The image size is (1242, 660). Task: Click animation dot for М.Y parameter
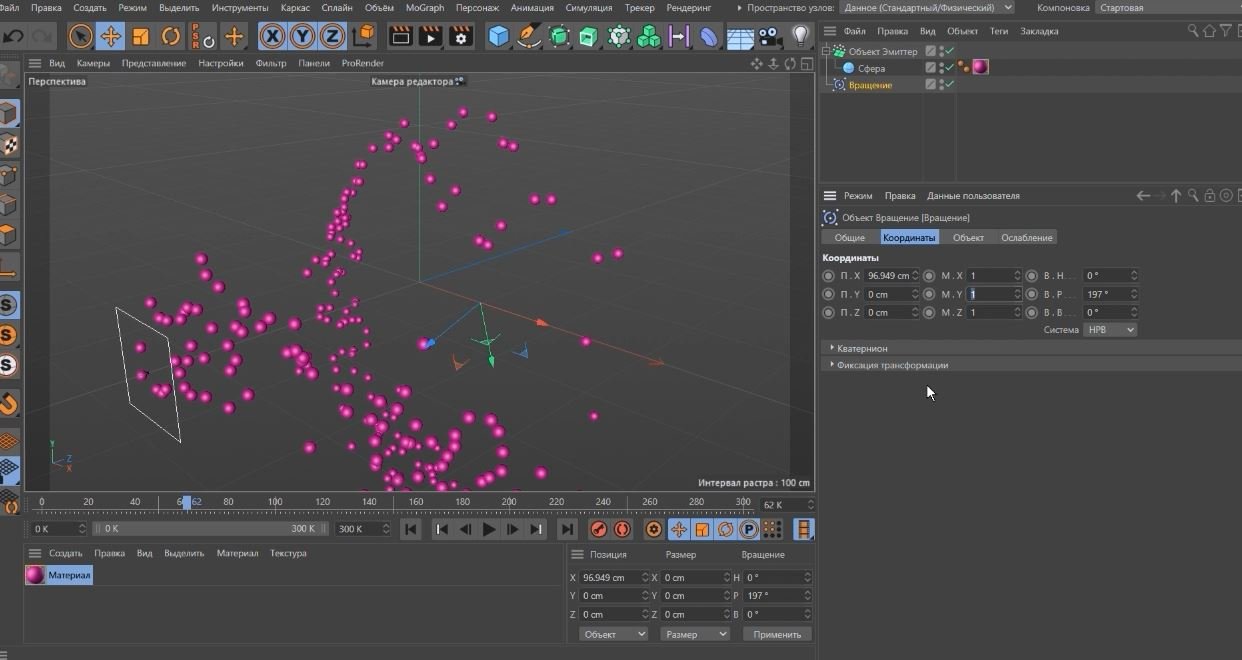[929, 294]
